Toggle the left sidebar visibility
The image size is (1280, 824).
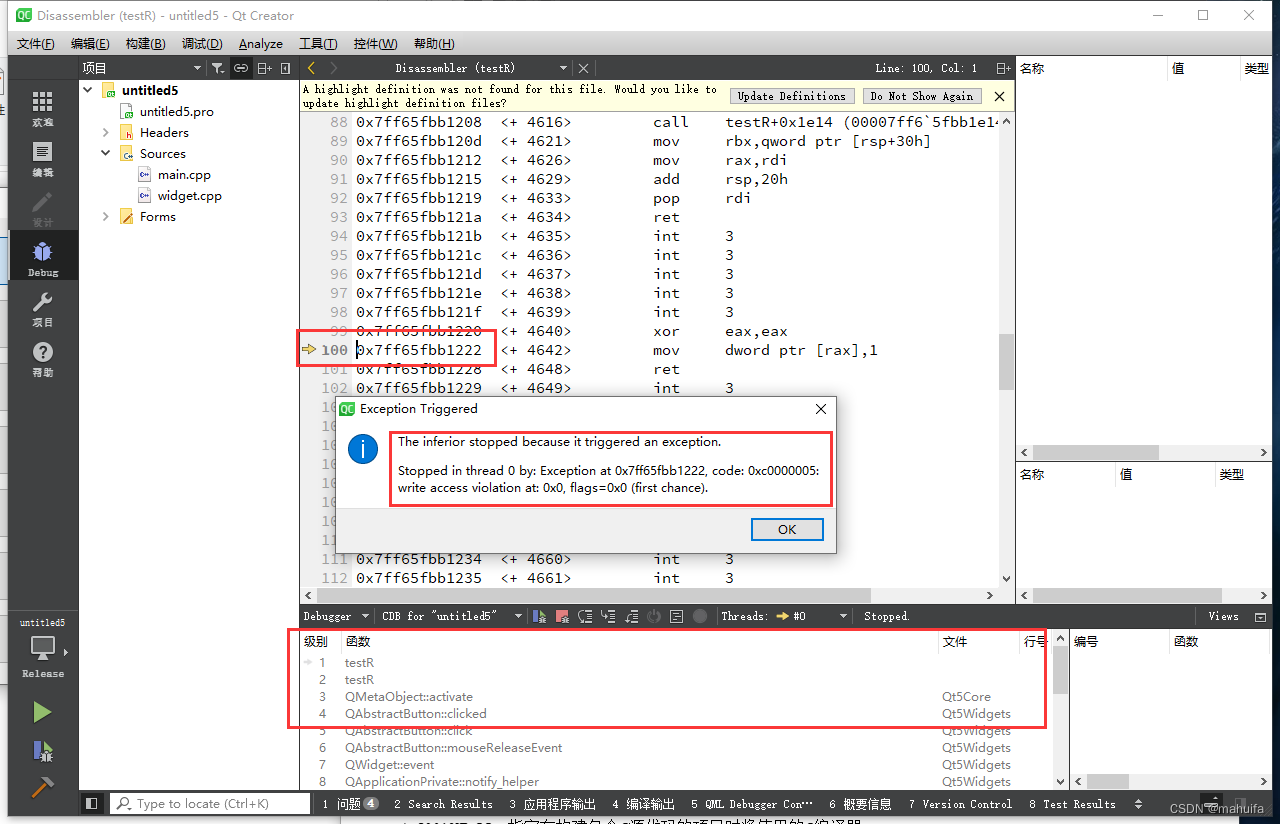pos(91,803)
